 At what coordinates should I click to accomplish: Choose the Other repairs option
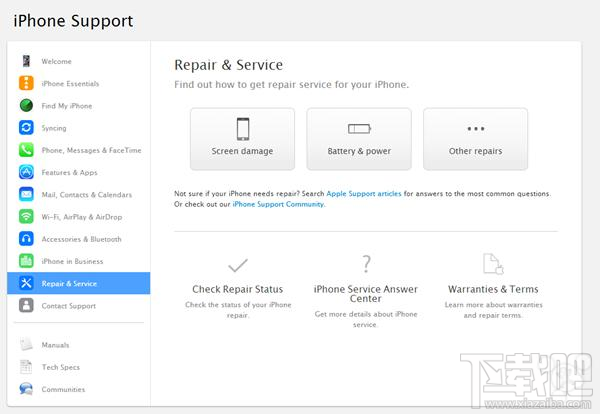click(476, 139)
